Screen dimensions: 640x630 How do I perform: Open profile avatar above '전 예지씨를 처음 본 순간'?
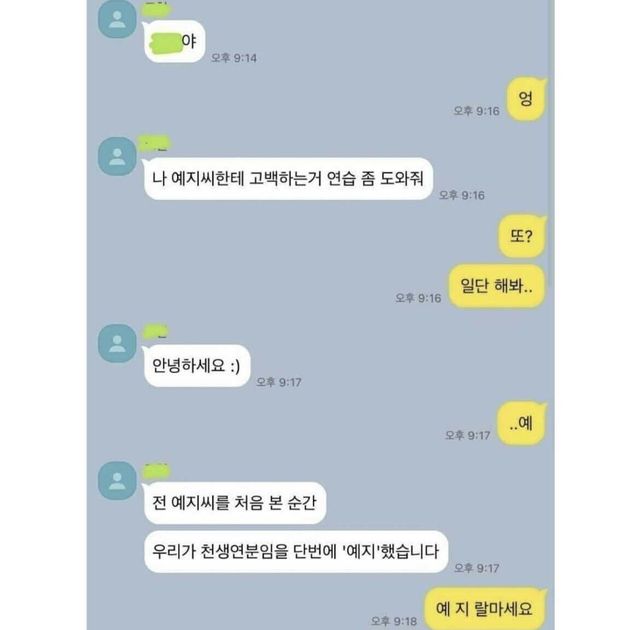coord(117,481)
